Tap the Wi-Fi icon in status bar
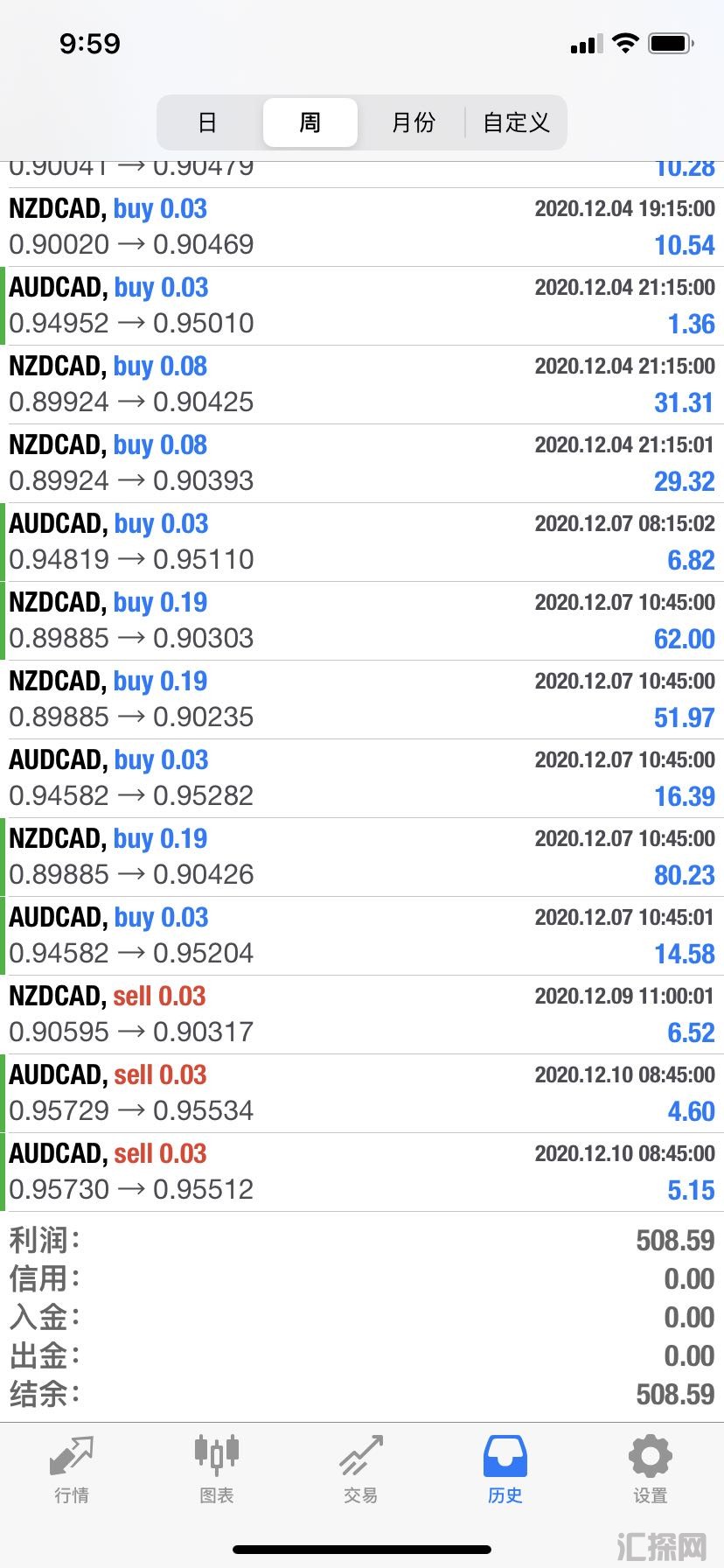The image size is (724, 1568). [625, 43]
